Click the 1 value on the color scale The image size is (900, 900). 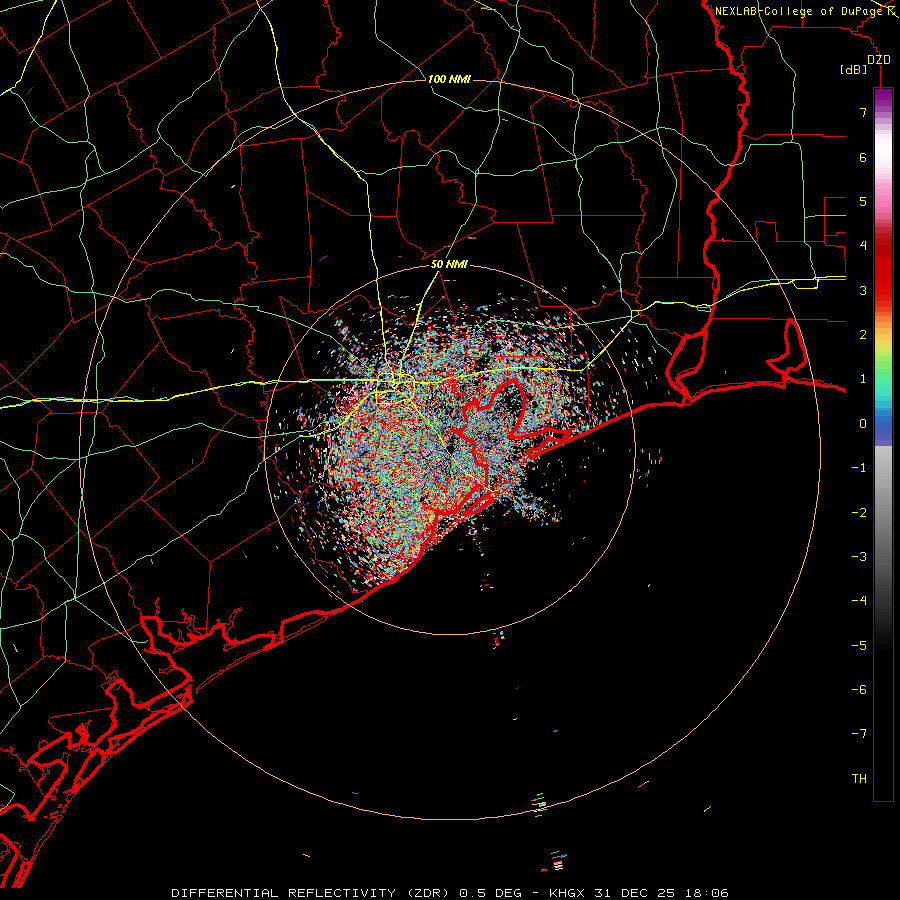coord(863,379)
